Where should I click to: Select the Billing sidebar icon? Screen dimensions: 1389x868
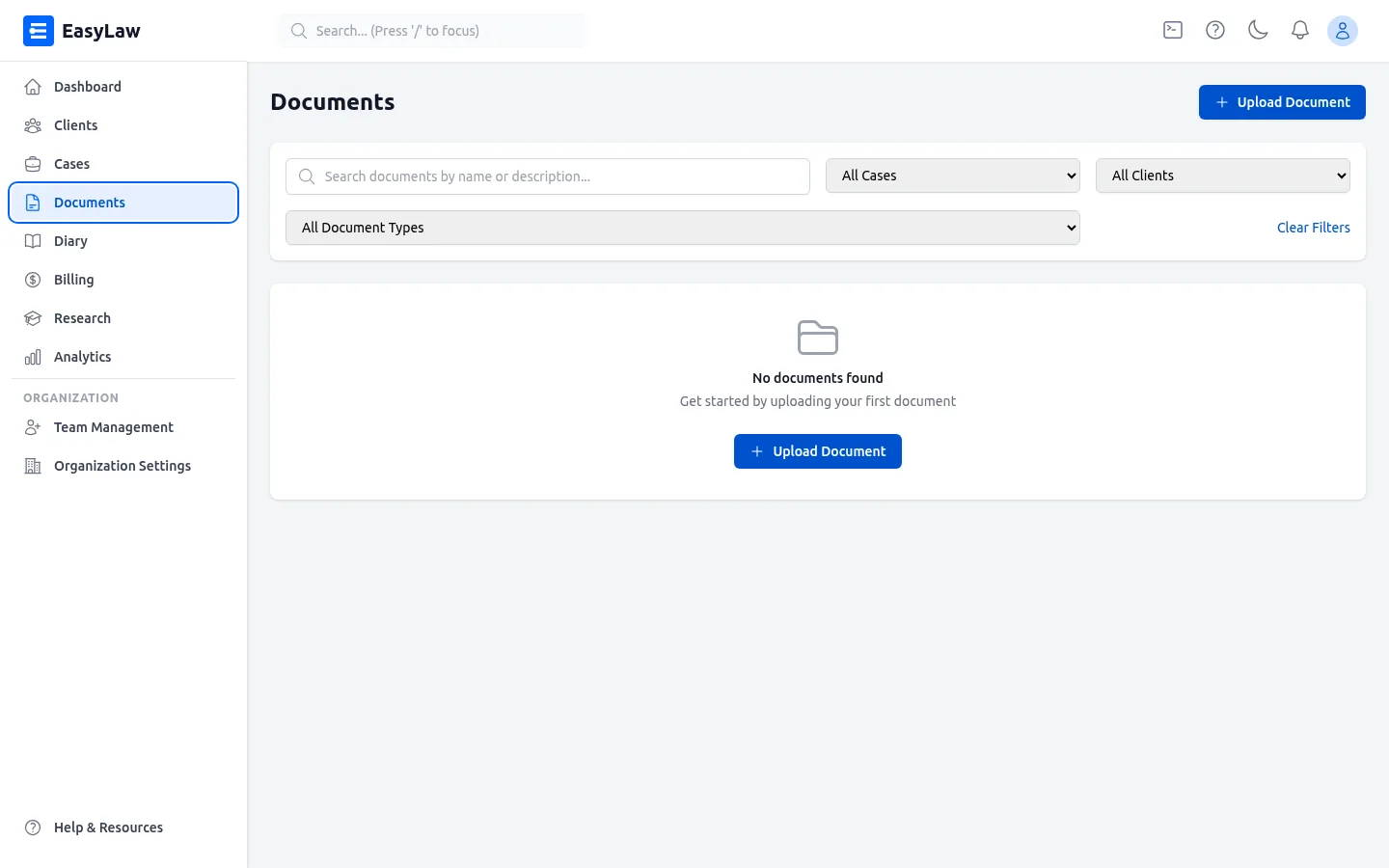click(x=33, y=280)
